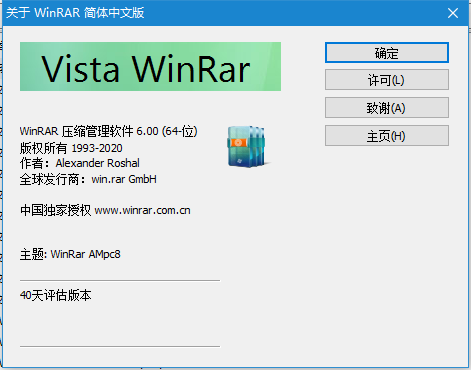The height and width of the screenshot is (370, 471).
Task: Close the 关于 WinRAR dialog
Action: click(453, 13)
